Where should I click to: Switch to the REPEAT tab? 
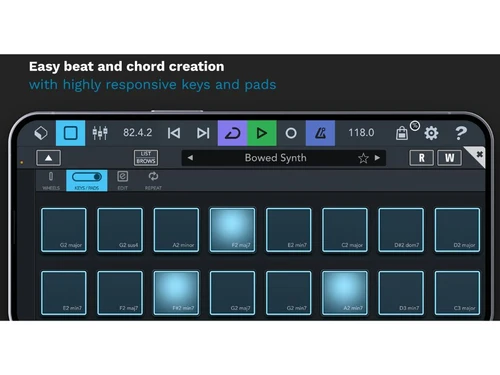click(x=153, y=181)
